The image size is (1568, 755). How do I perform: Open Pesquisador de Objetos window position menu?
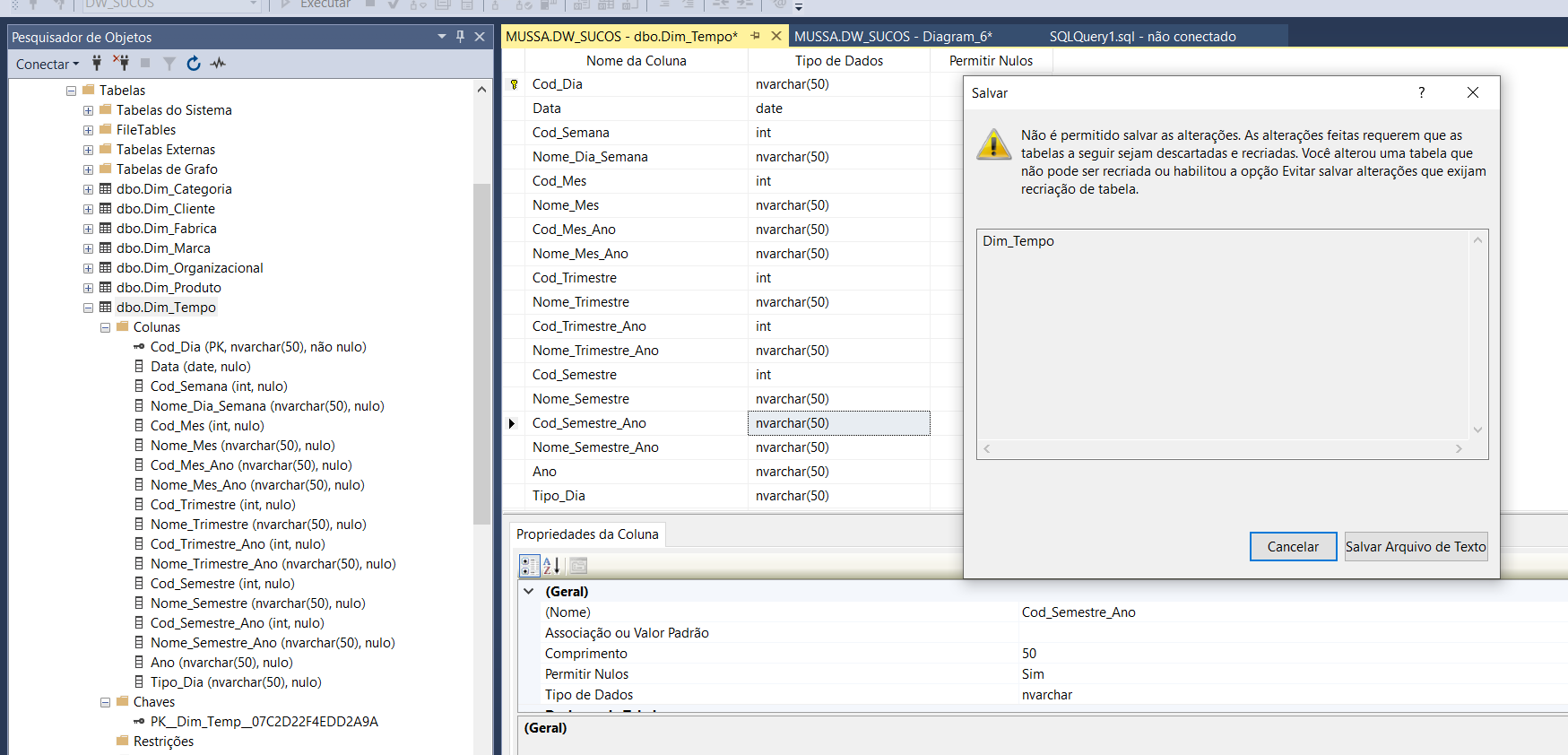pyautogui.click(x=442, y=37)
